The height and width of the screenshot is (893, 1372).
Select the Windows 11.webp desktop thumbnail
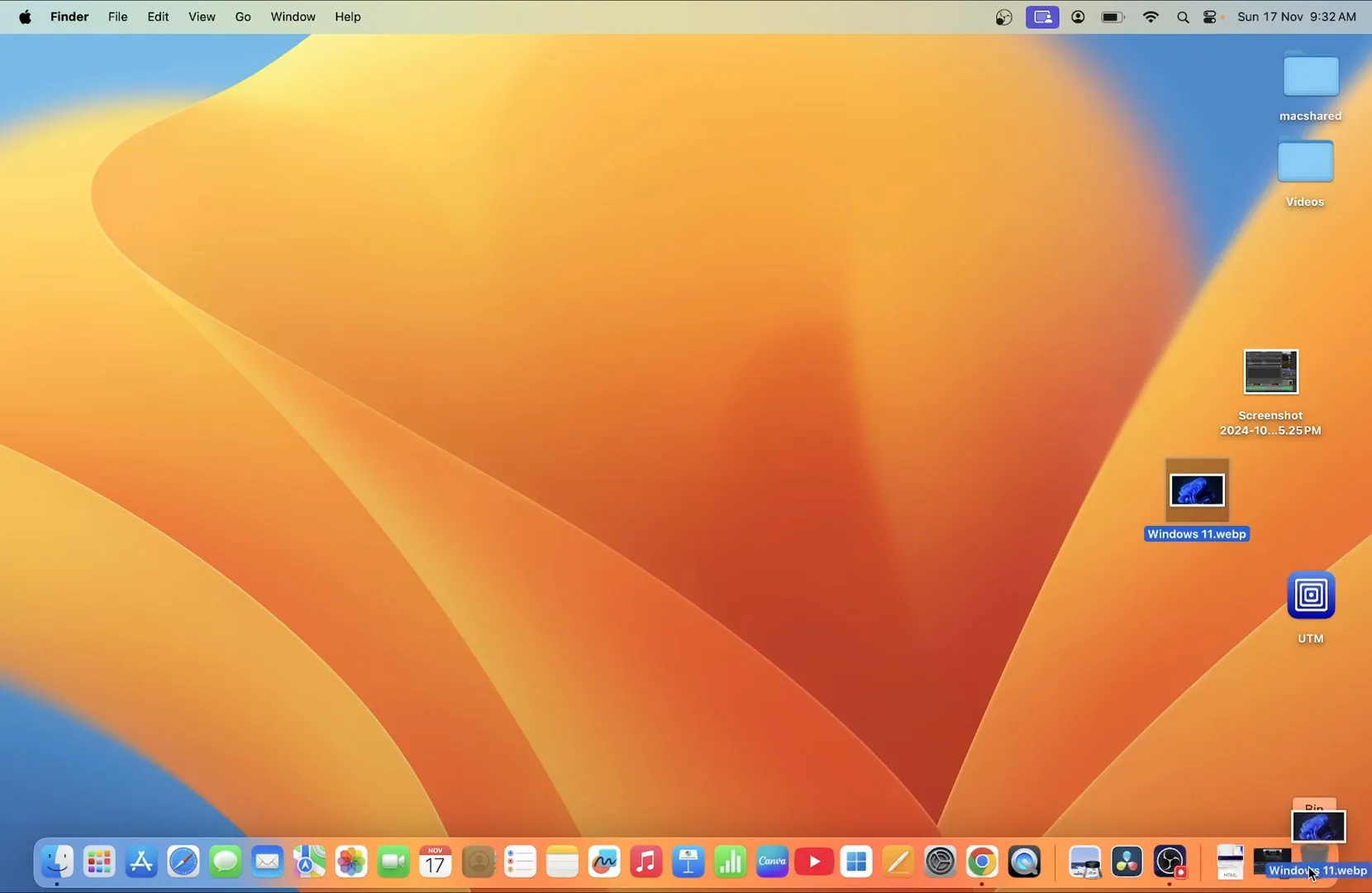[x=1197, y=490]
